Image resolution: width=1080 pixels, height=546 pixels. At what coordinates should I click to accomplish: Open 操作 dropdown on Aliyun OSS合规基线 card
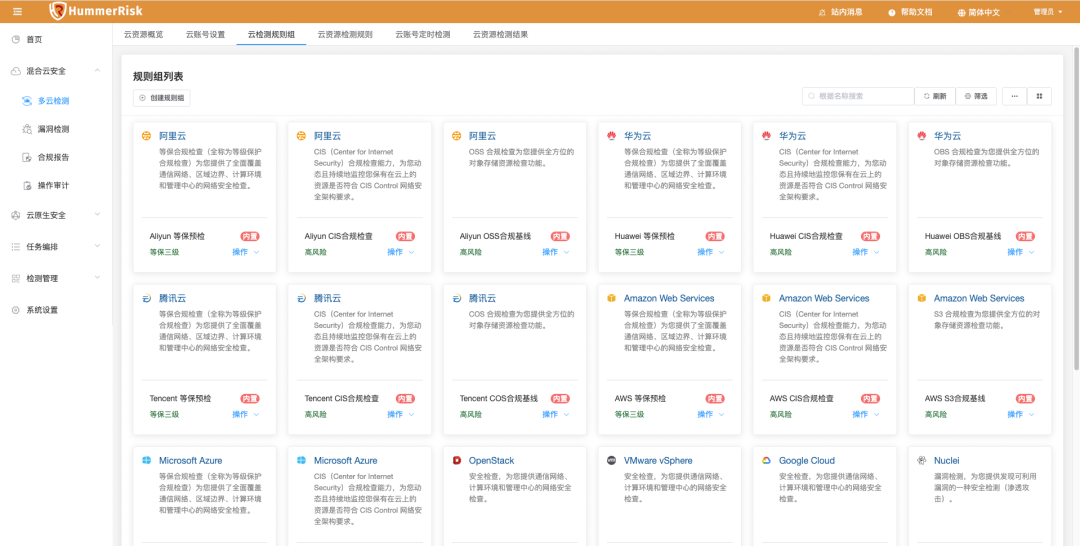556,252
